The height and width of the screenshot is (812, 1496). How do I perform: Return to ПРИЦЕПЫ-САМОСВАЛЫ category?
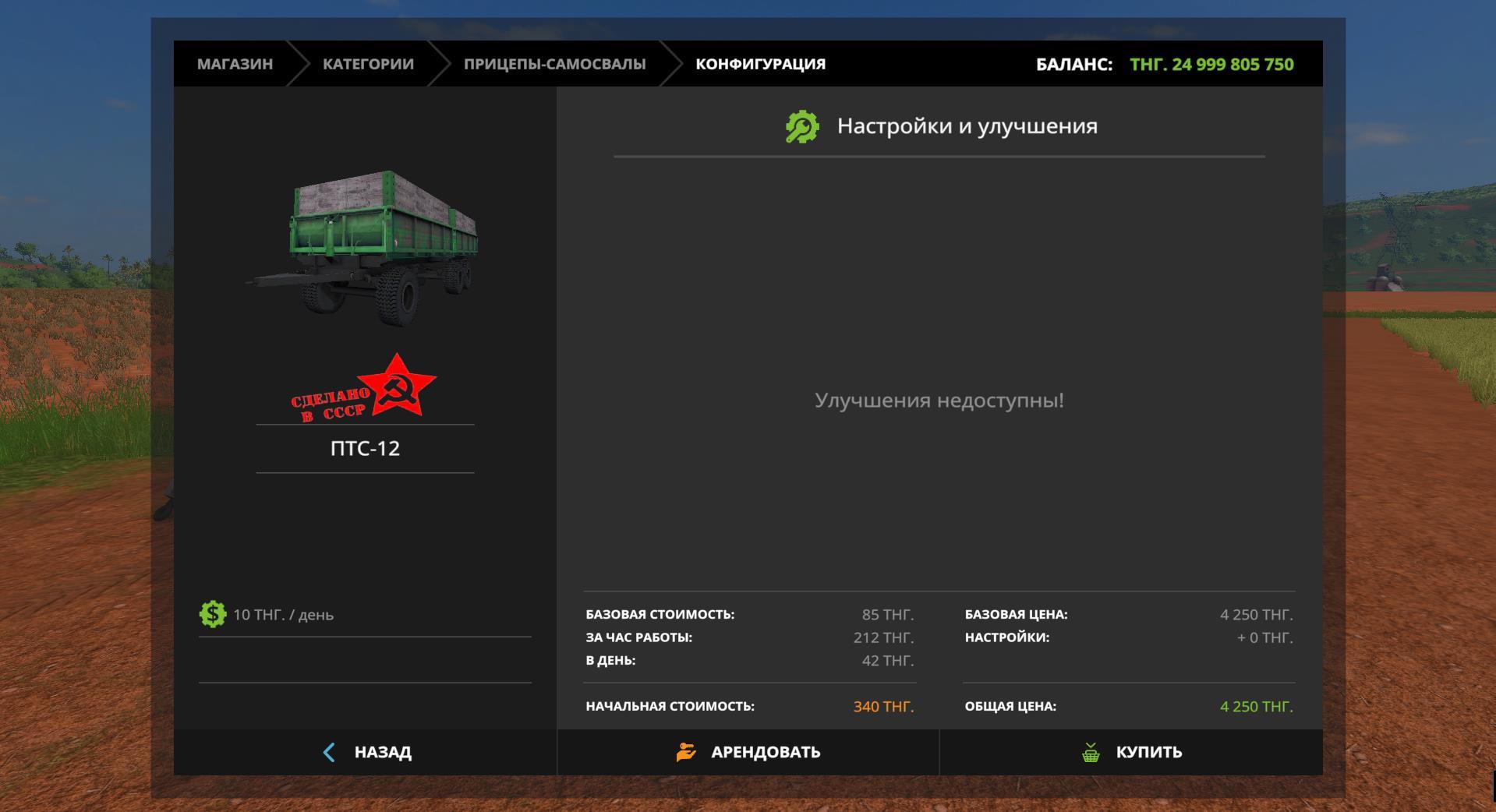[554, 64]
